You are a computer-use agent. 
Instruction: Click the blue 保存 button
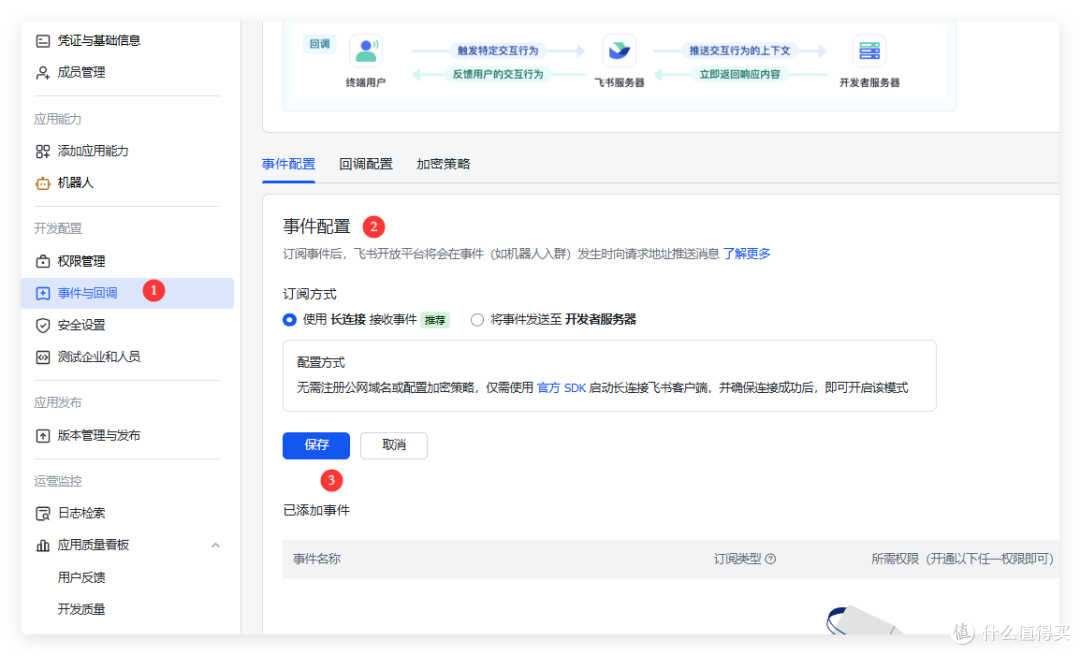(x=316, y=445)
